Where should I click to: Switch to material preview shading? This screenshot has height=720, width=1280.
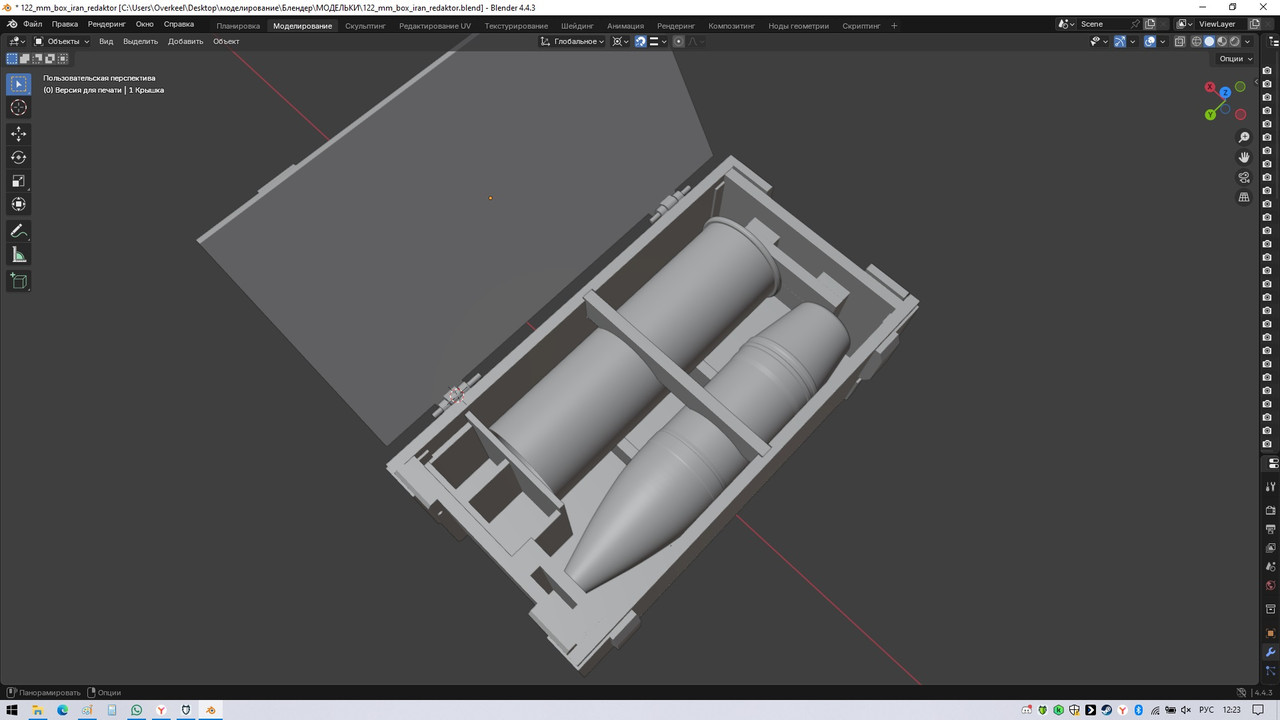point(1222,41)
